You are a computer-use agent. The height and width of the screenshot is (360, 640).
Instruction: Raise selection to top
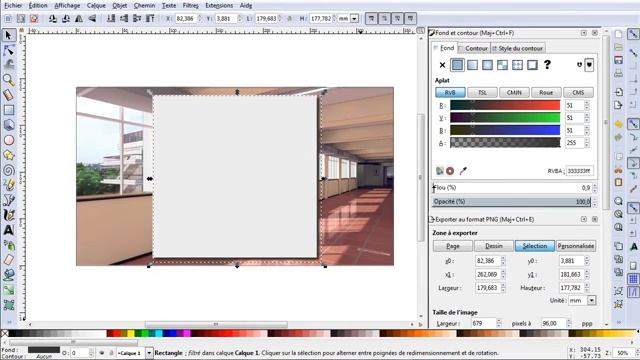(x=151, y=19)
